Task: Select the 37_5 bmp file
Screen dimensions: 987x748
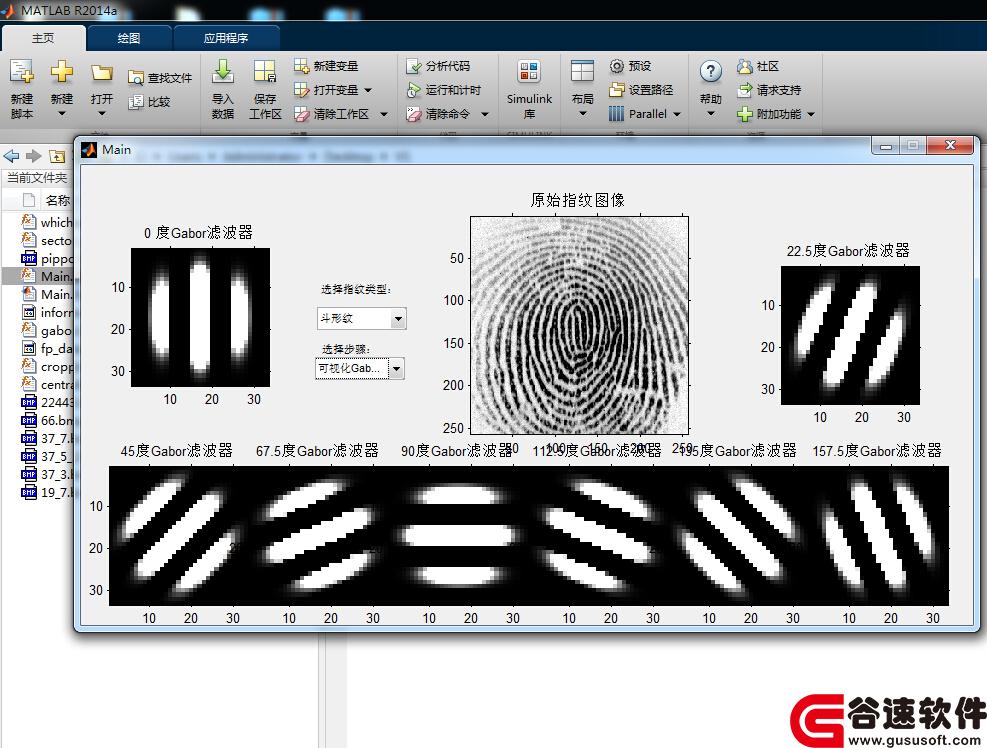Action: click(x=38, y=456)
